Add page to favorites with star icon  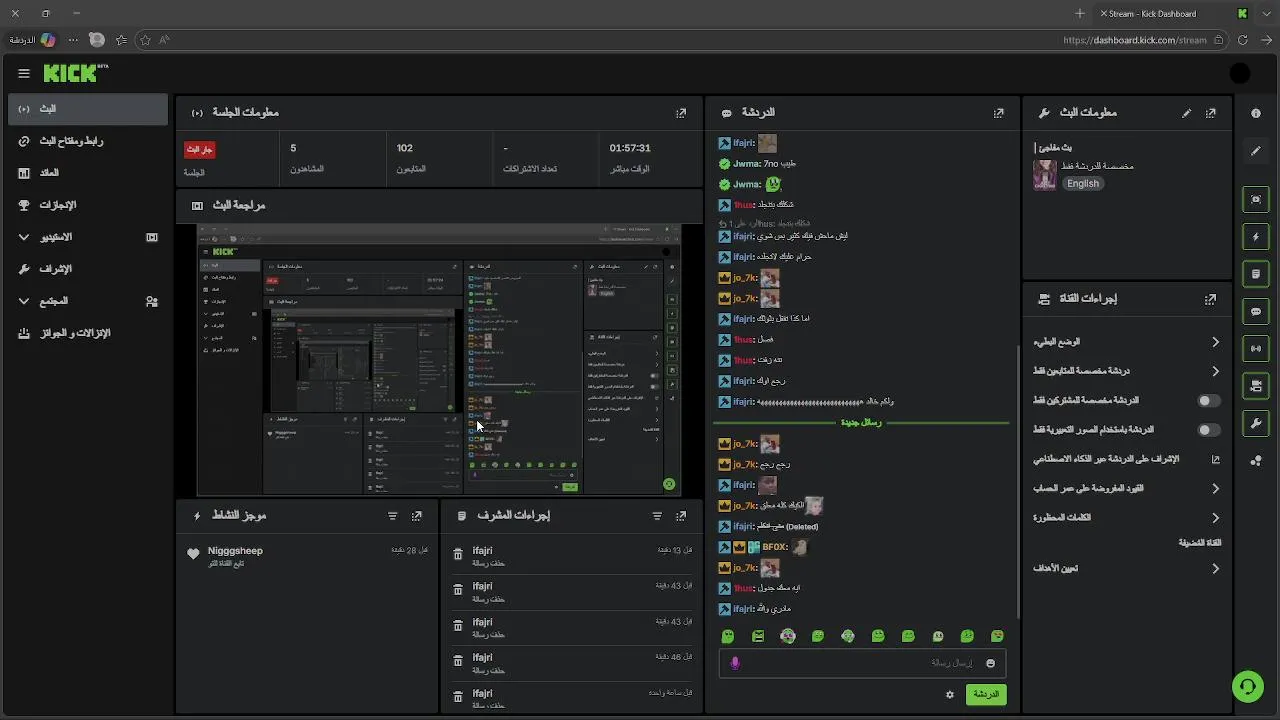pyautogui.click(x=145, y=40)
